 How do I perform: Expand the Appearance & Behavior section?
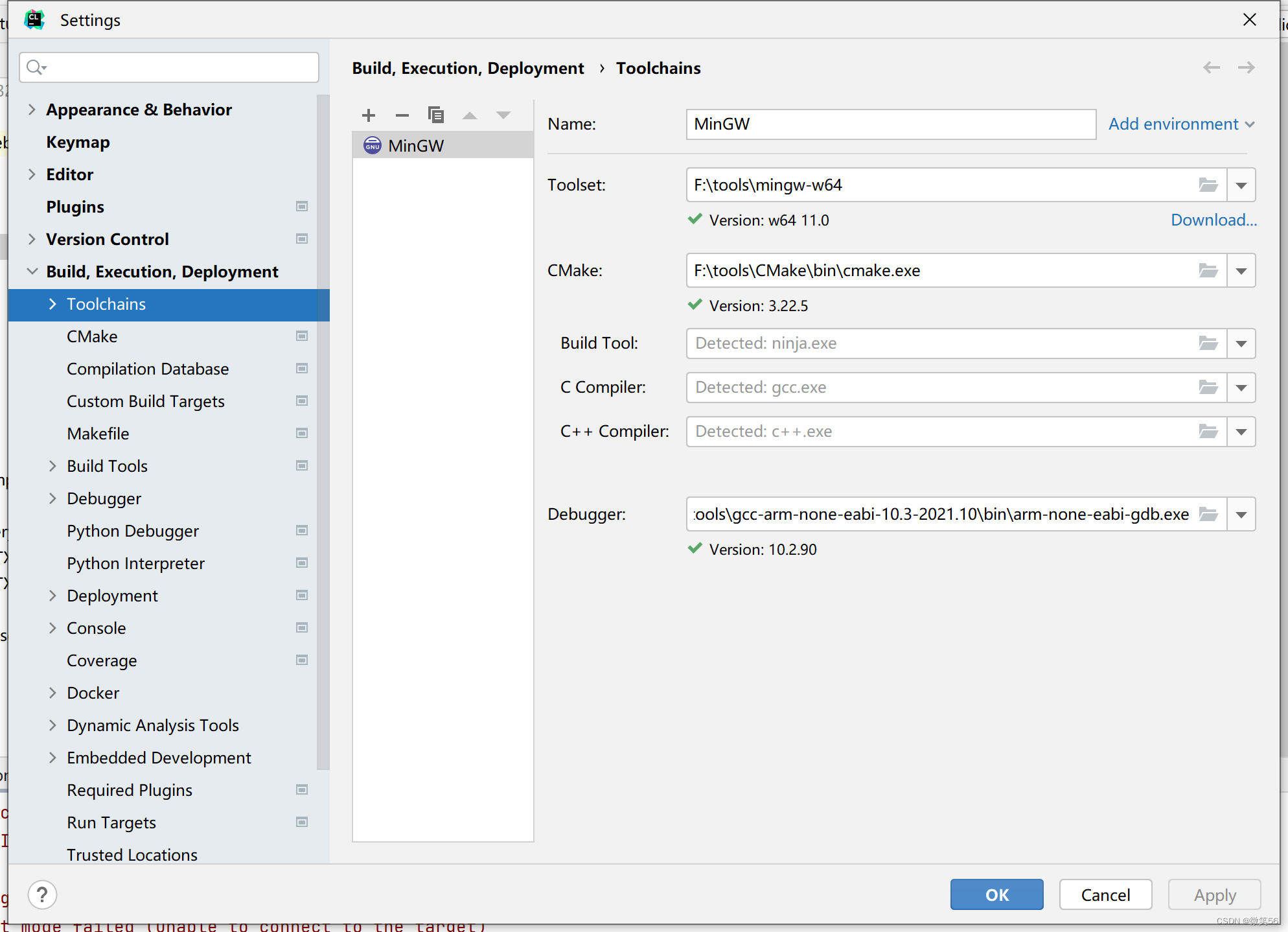point(32,110)
